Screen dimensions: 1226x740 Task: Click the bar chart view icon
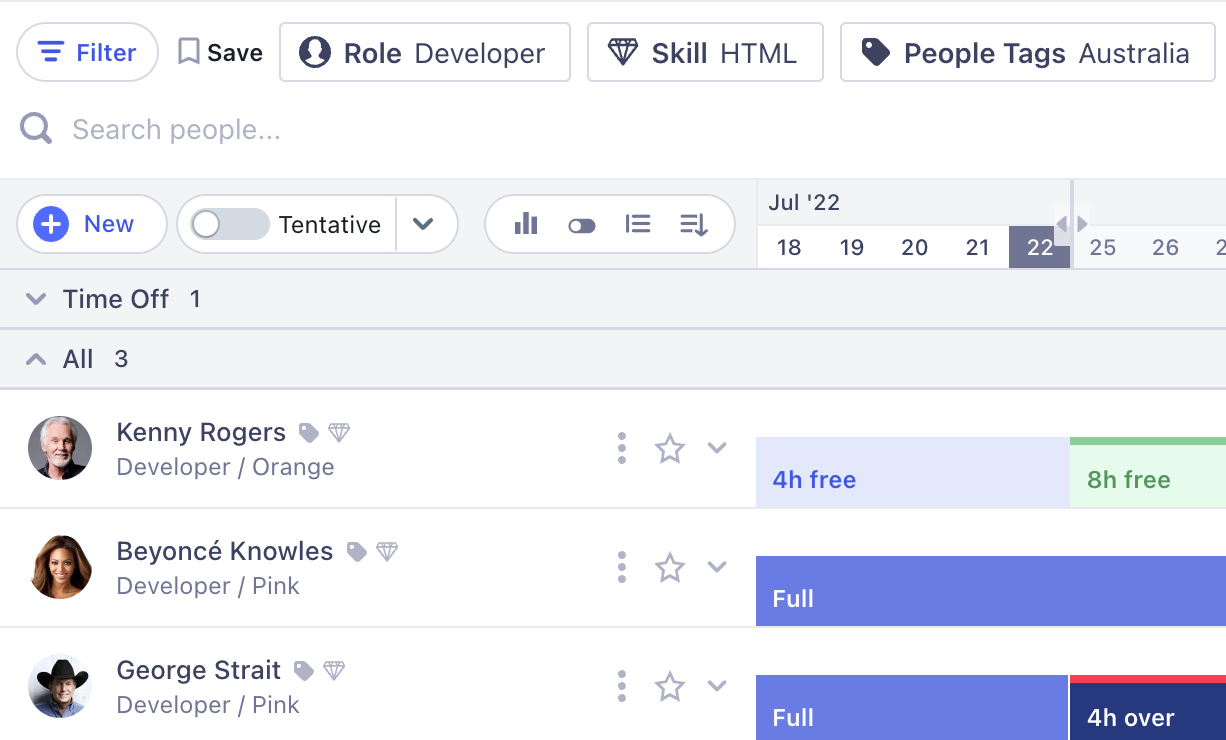point(526,224)
